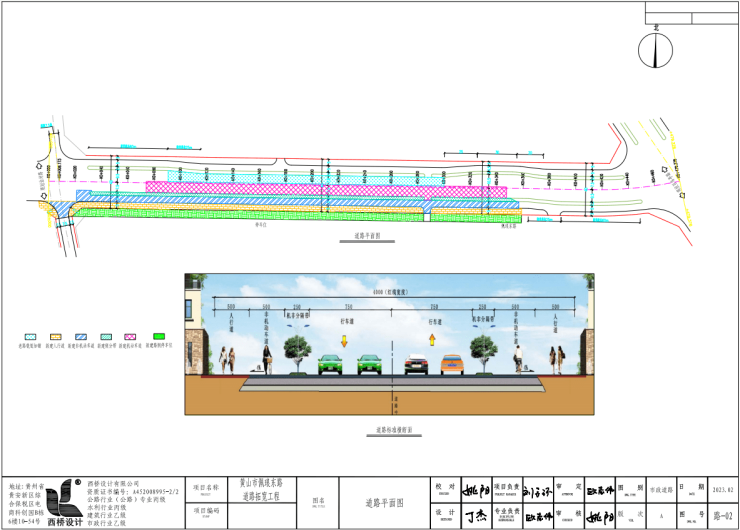Click the yellow hatched legend swatch
The height and width of the screenshot is (530, 740).
56,337
